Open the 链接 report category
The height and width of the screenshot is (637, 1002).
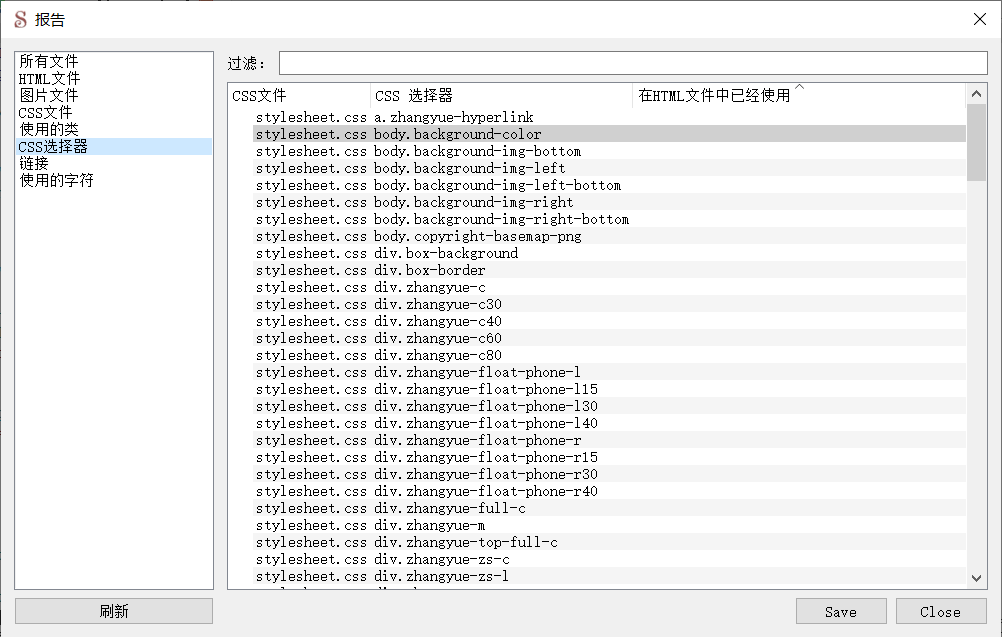click(x=34, y=164)
